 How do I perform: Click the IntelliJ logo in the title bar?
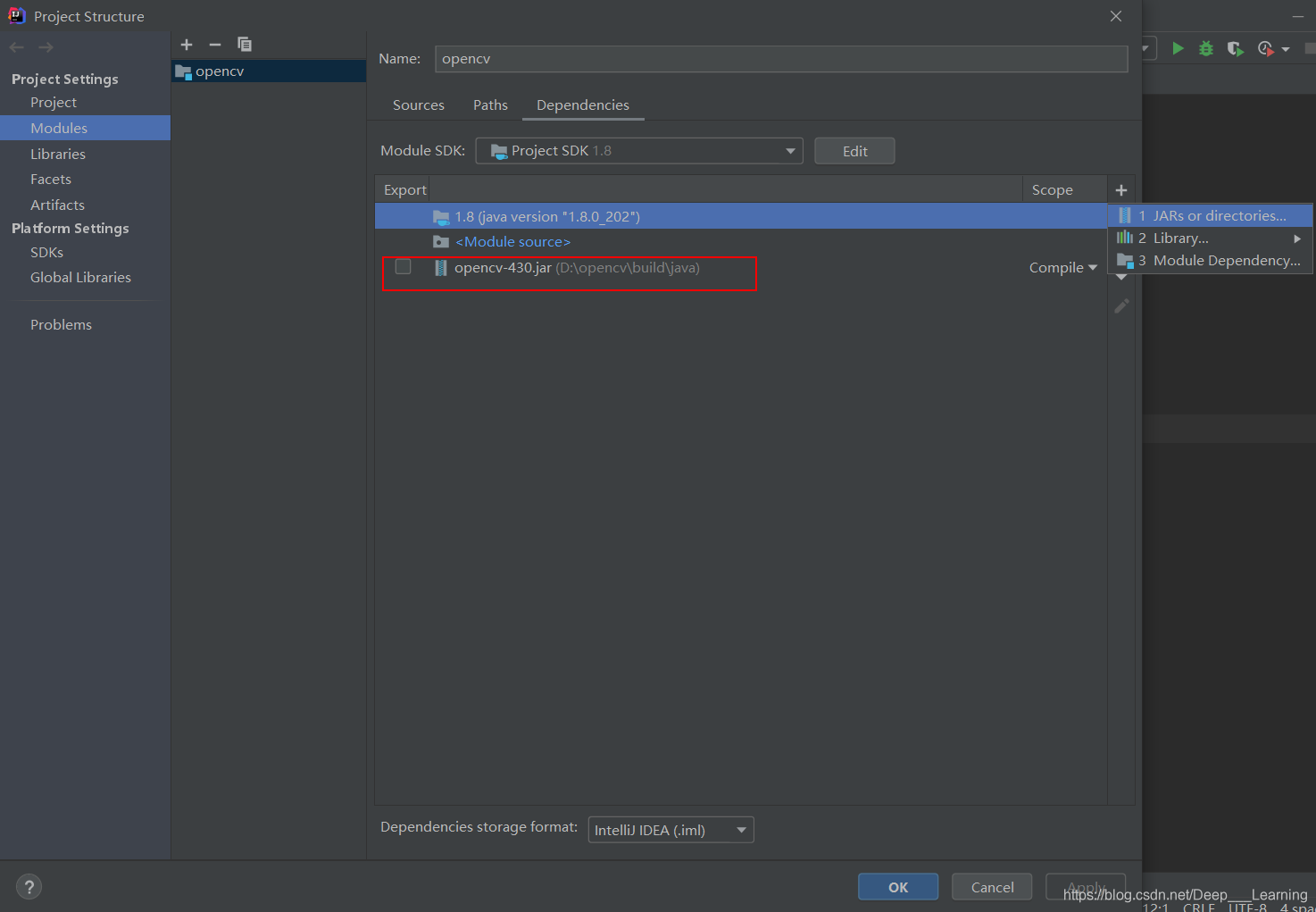[x=17, y=15]
